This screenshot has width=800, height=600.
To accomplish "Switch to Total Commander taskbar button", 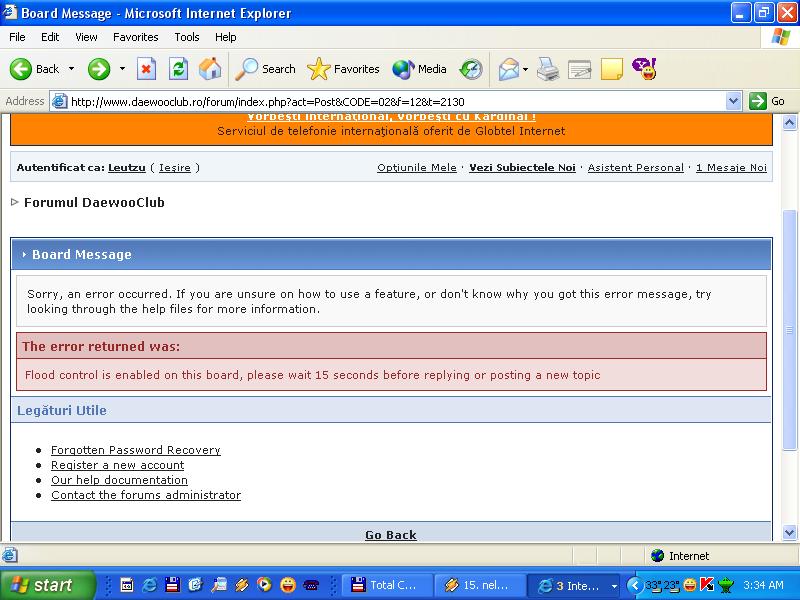I will tap(388, 585).
